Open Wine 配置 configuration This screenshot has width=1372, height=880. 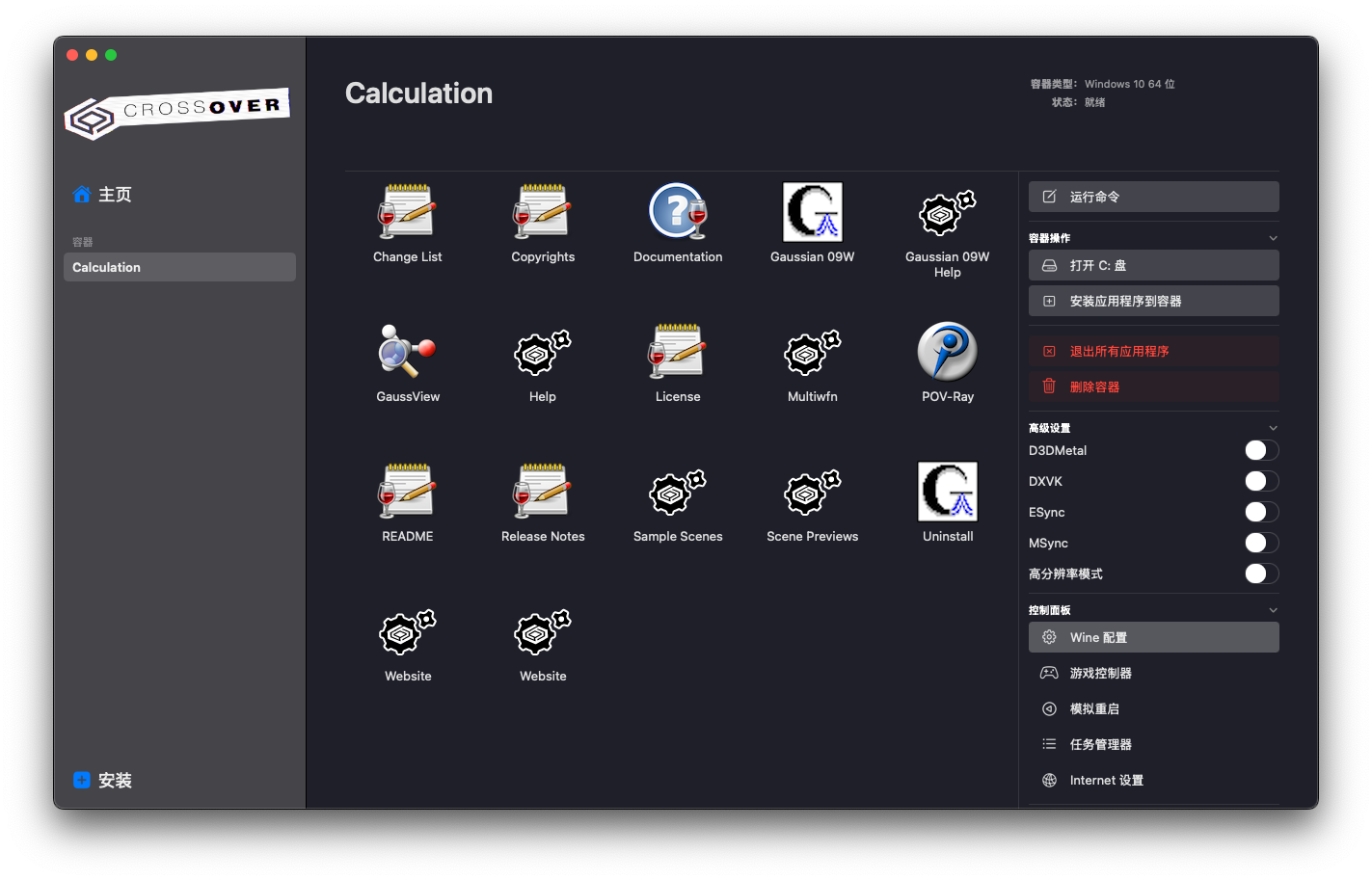click(1153, 637)
